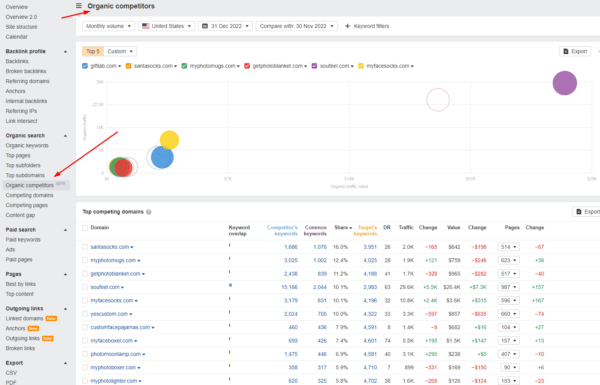The image size is (600, 385).
Task: Collapse the Backlink profile sidebar section
Action: [65, 51]
